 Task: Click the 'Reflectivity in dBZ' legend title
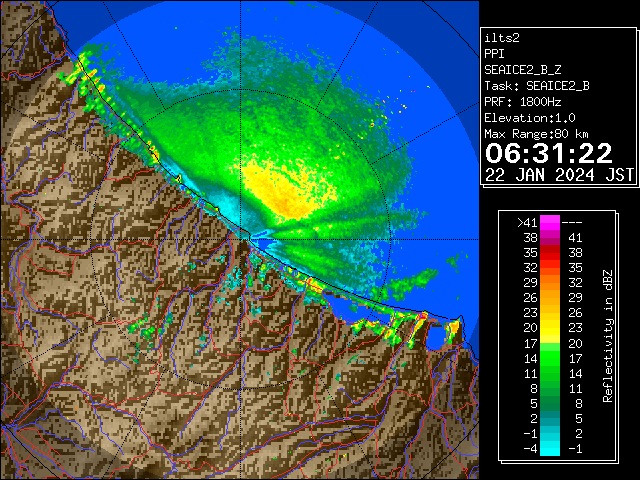pos(608,336)
